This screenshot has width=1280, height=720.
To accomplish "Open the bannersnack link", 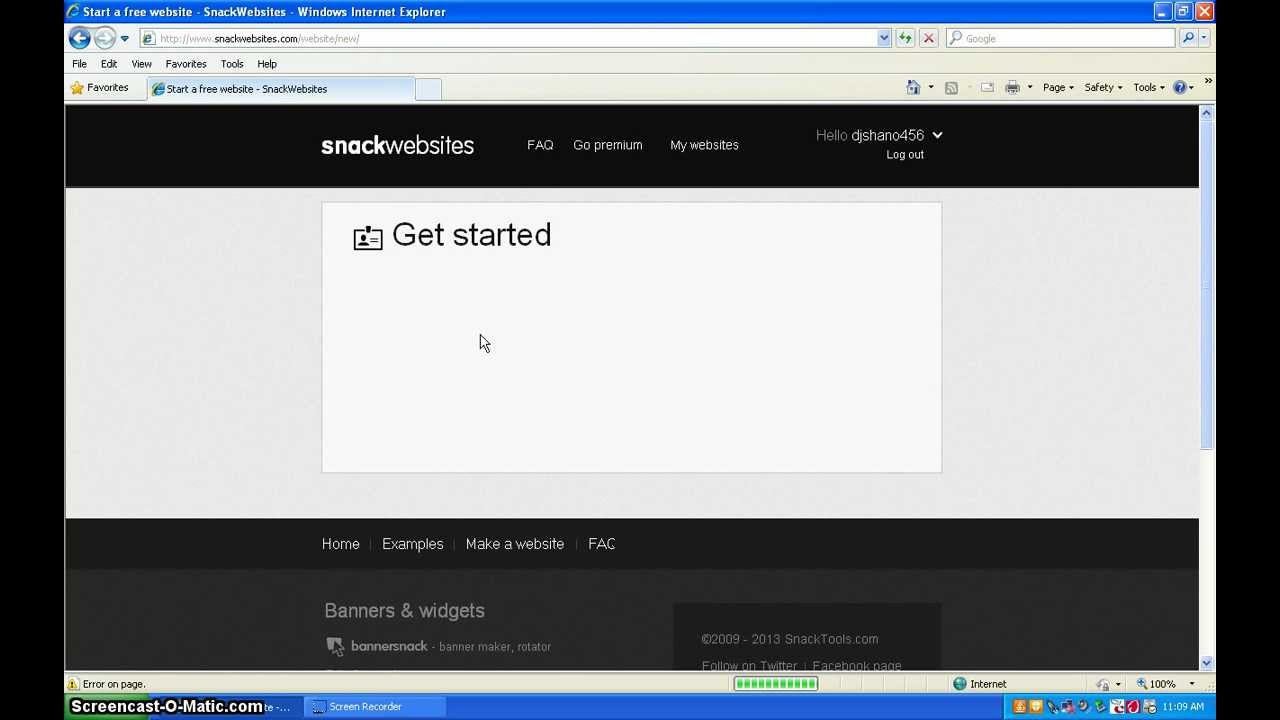I will click(x=389, y=646).
